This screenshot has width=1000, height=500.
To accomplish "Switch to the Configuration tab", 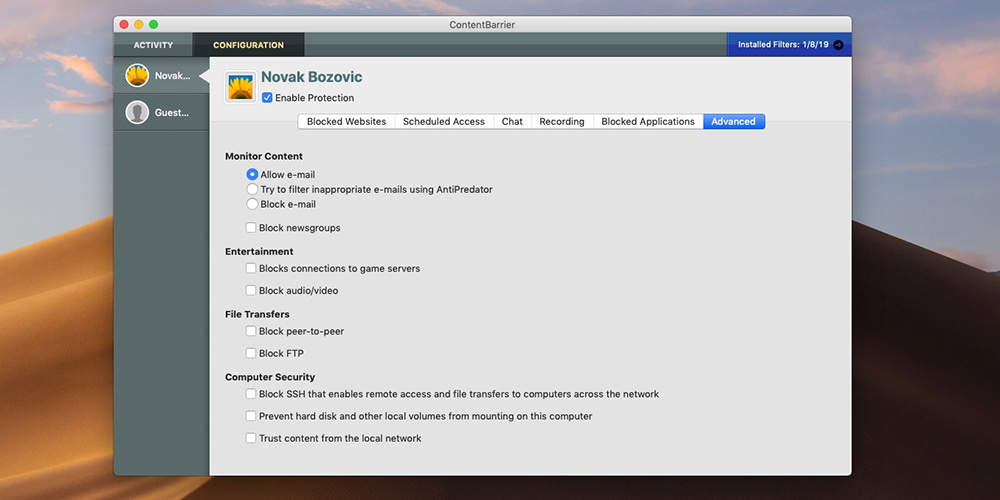I will 248,45.
